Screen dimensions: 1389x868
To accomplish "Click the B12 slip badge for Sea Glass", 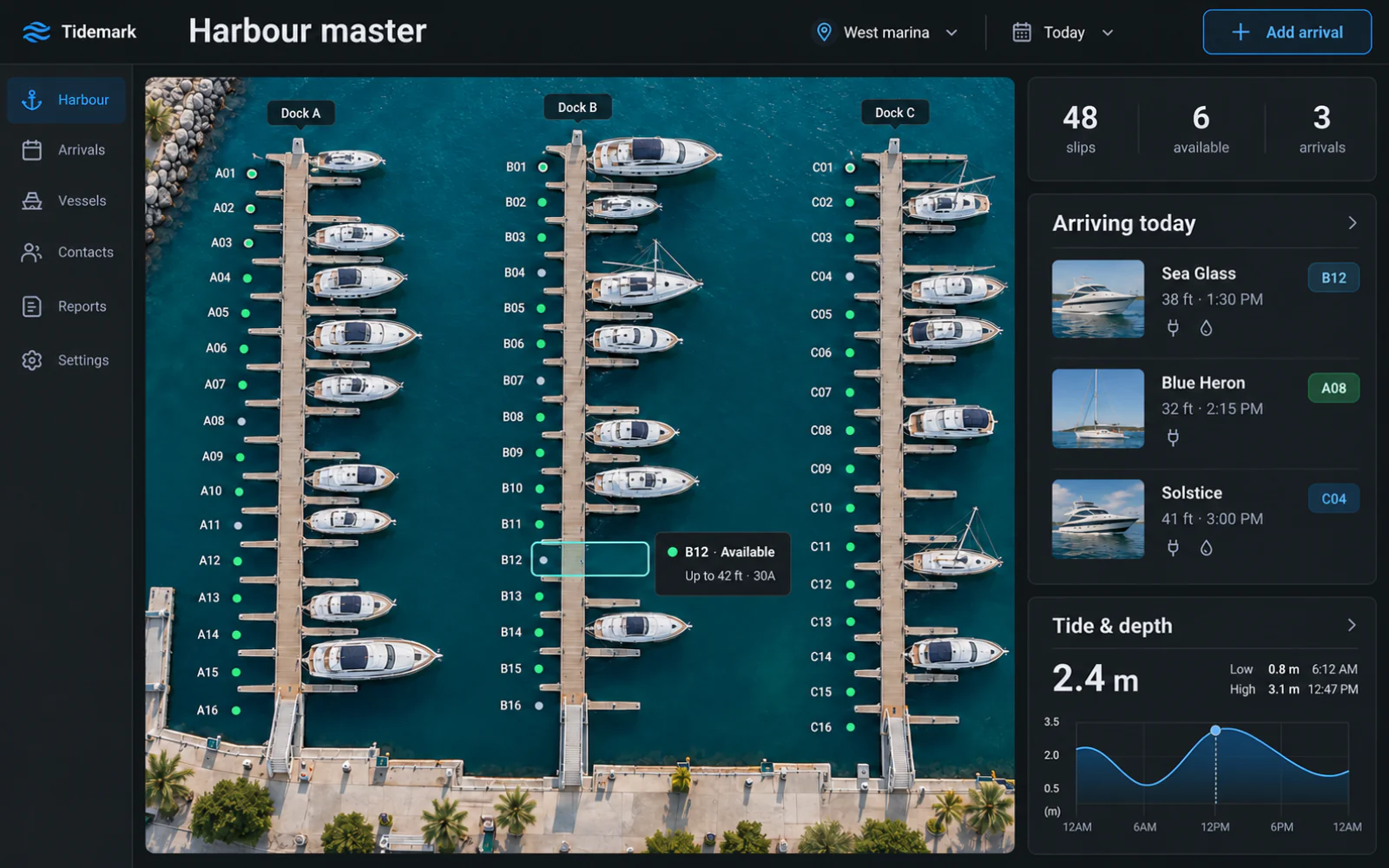I will tap(1333, 278).
